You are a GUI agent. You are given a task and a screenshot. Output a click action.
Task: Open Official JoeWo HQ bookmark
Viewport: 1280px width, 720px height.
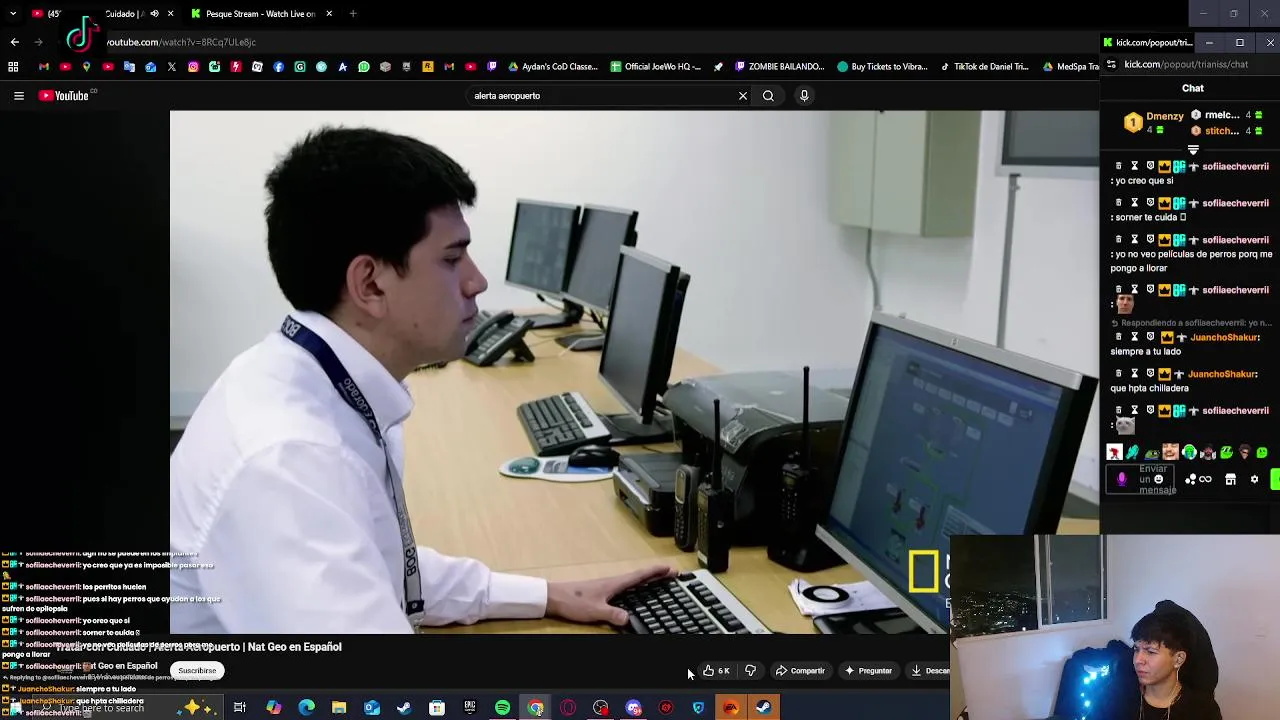656,67
